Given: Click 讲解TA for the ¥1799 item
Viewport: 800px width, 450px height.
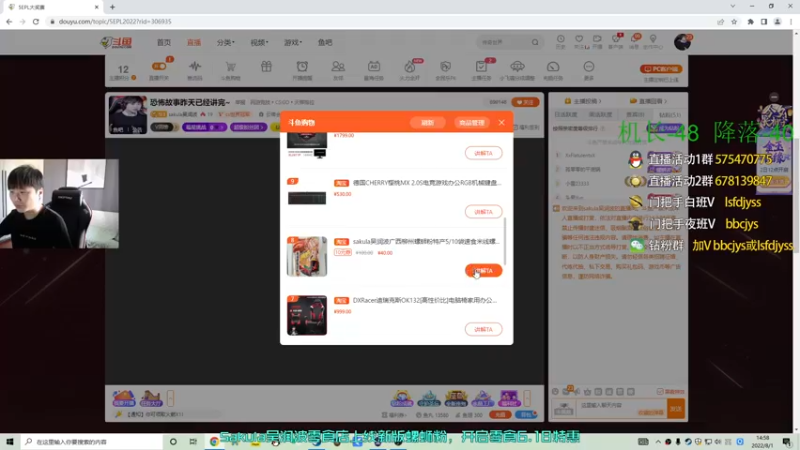Looking at the screenshot, I should pos(483,153).
